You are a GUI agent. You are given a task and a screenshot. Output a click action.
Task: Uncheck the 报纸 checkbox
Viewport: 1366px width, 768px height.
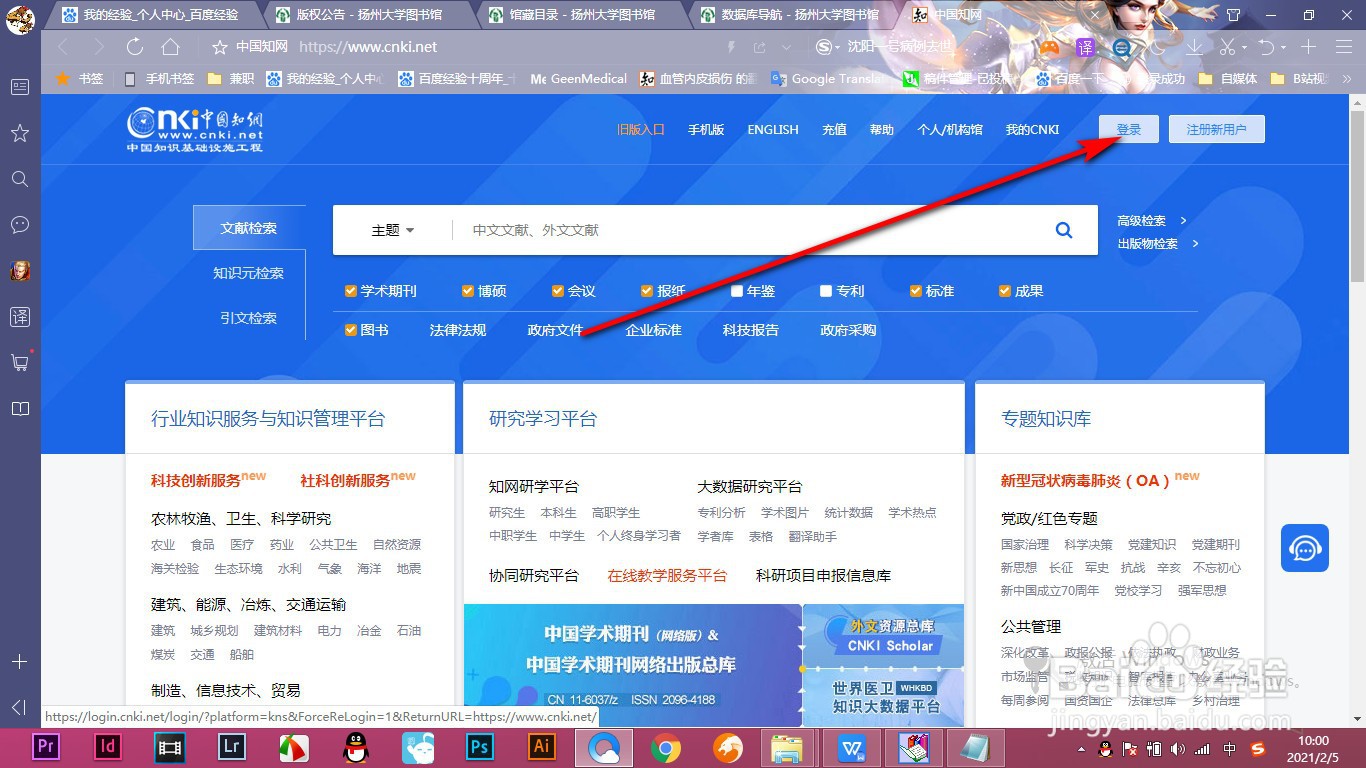[647, 291]
